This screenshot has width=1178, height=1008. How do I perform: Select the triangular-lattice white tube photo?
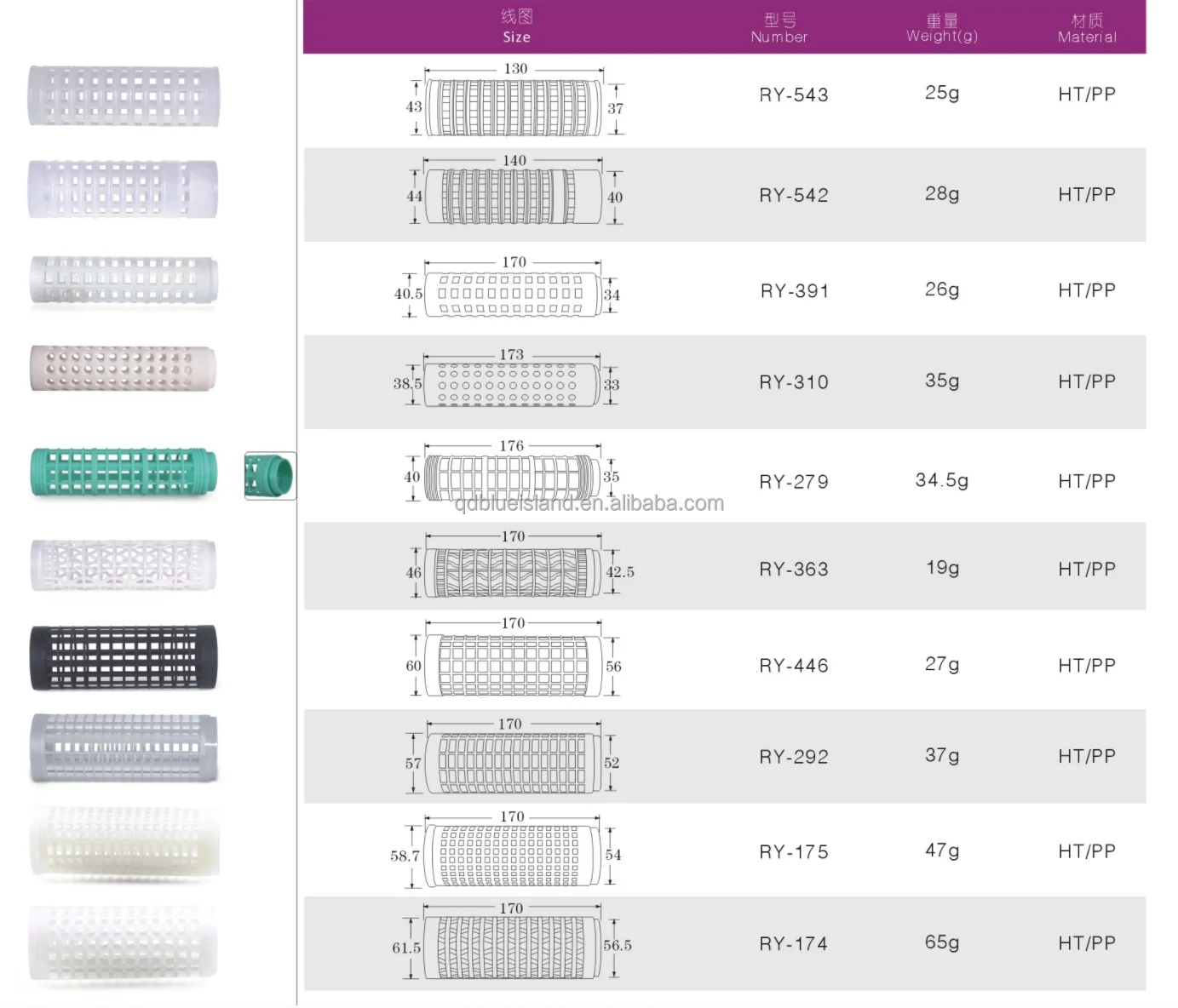pyautogui.click(x=124, y=564)
